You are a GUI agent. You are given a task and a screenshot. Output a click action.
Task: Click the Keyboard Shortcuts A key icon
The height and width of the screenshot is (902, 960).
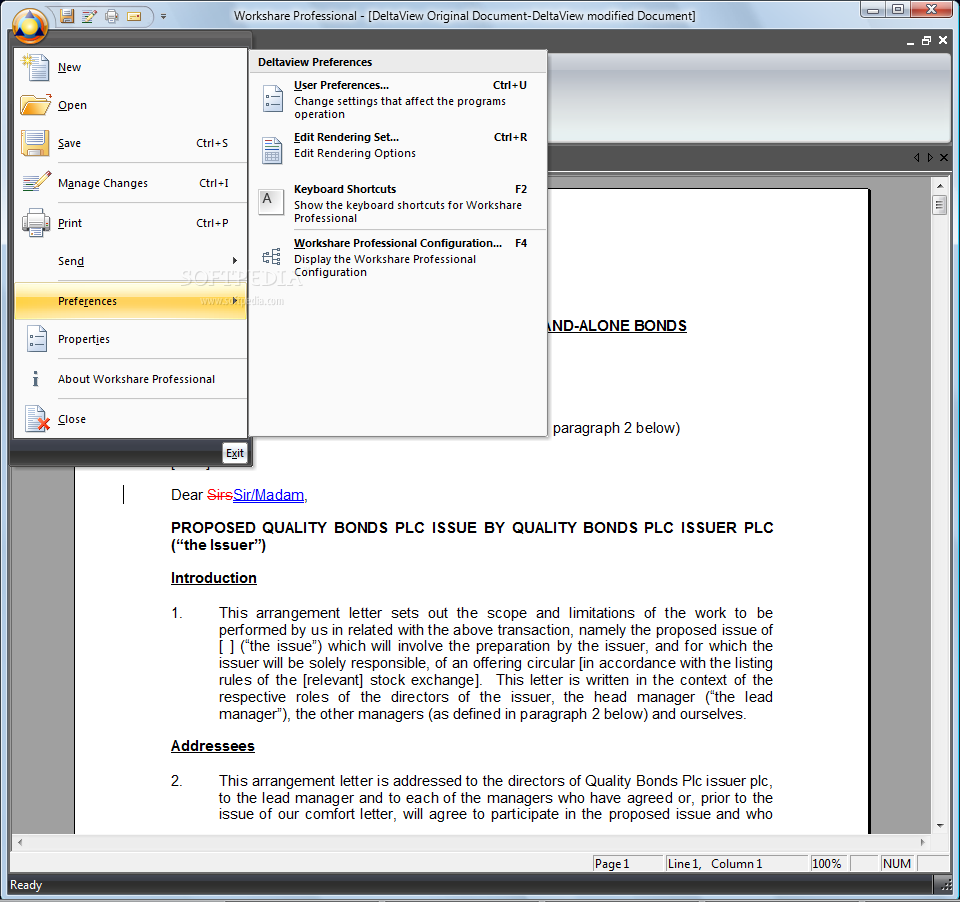pyautogui.click(x=271, y=202)
